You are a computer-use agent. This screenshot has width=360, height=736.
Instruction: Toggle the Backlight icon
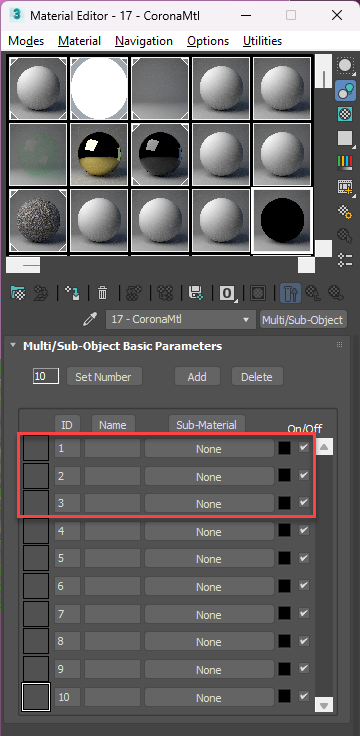345,91
